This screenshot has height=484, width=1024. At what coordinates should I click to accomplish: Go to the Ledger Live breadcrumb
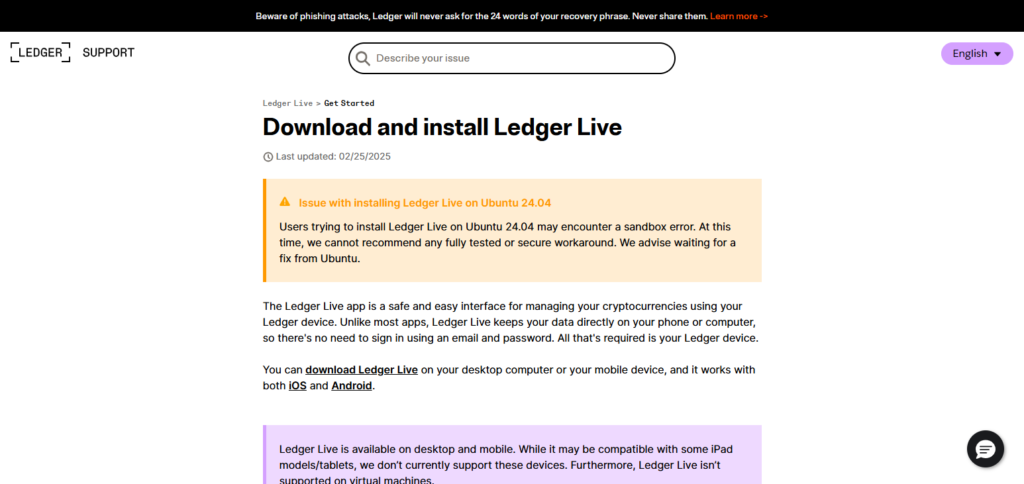coord(287,103)
